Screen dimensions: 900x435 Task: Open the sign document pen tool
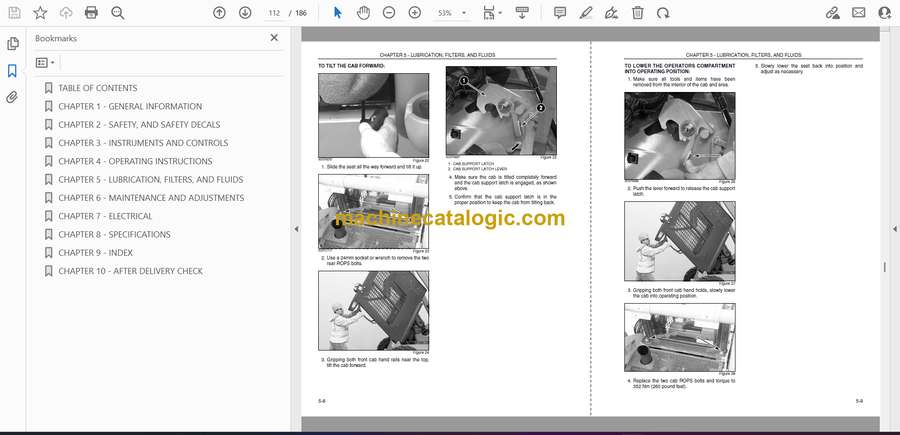click(x=612, y=13)
